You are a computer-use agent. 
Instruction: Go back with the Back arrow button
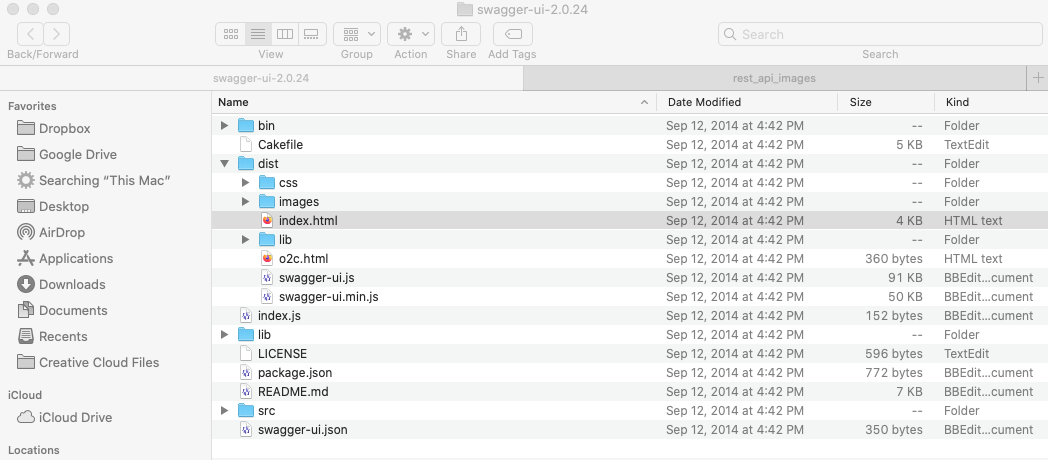pos(31,34)
